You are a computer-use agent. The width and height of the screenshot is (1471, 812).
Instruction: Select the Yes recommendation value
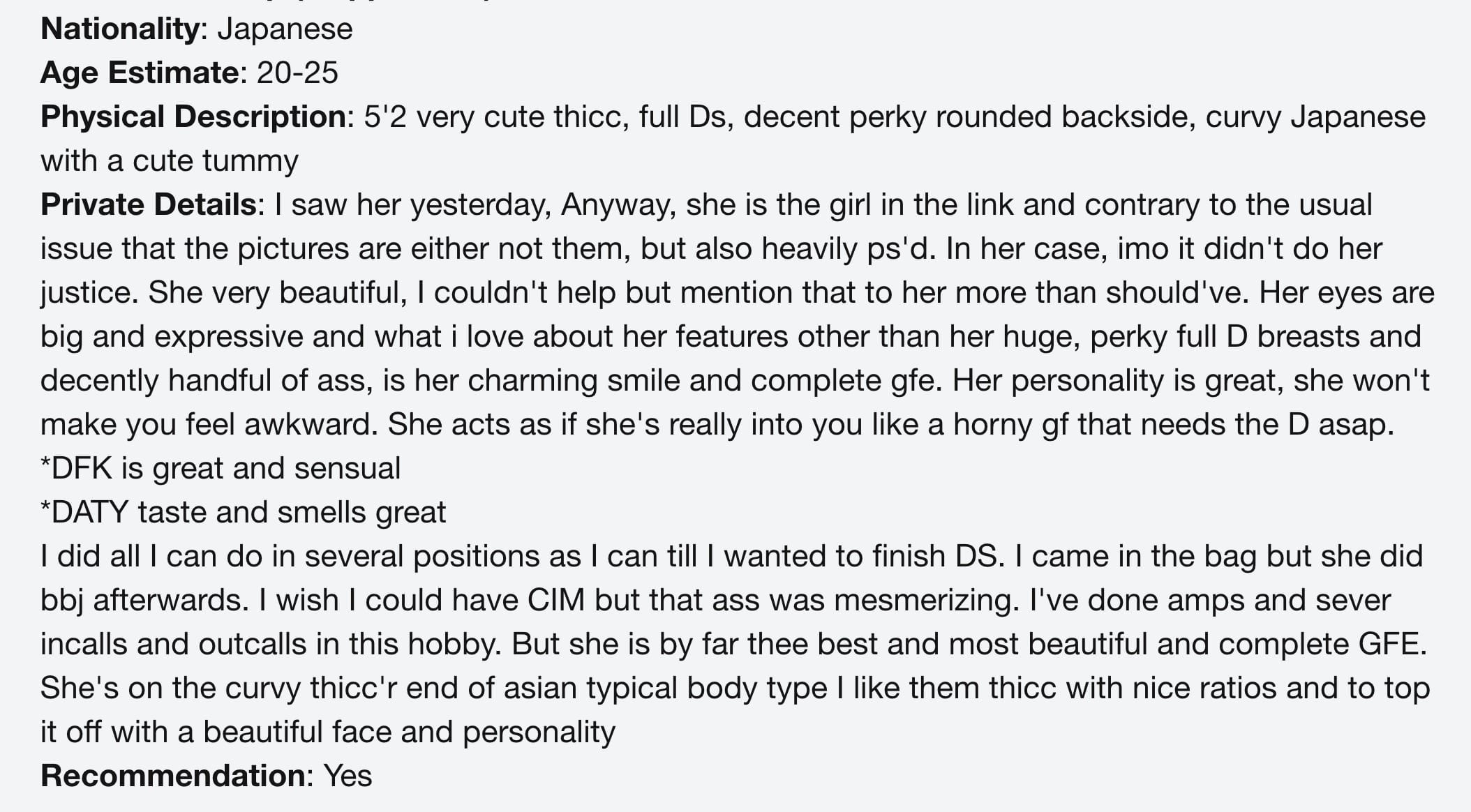pos(348,776)
